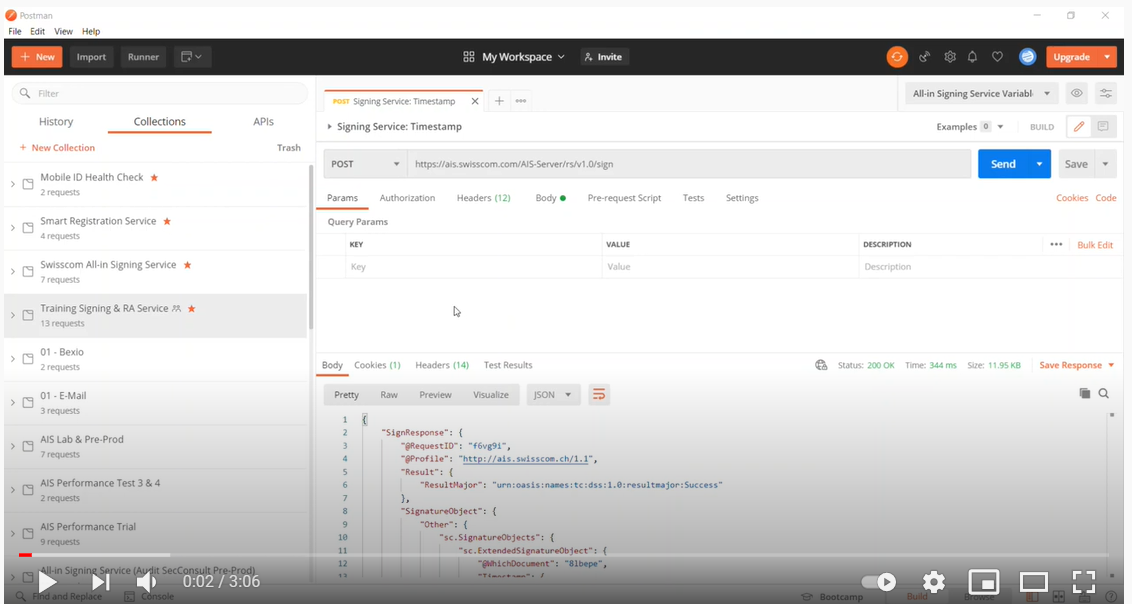Click the query param Key field
Screen dimensions: 1132x604
pos(474,267)
